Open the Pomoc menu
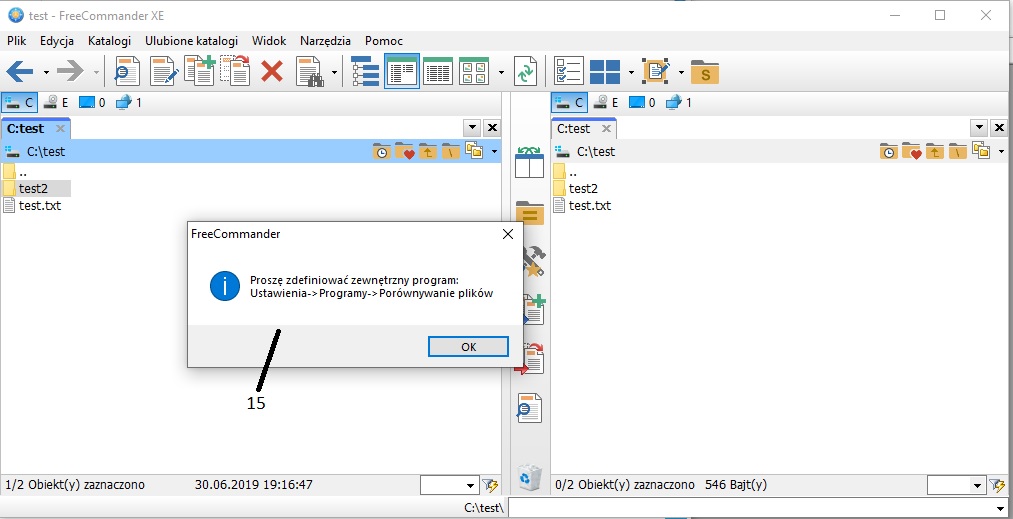1013x519 pixels. coord(384,41)
